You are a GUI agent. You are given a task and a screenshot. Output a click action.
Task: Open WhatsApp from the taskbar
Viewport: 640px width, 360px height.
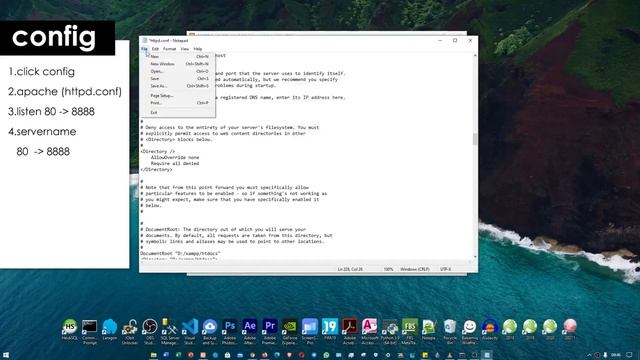click(x=326, y=355)
